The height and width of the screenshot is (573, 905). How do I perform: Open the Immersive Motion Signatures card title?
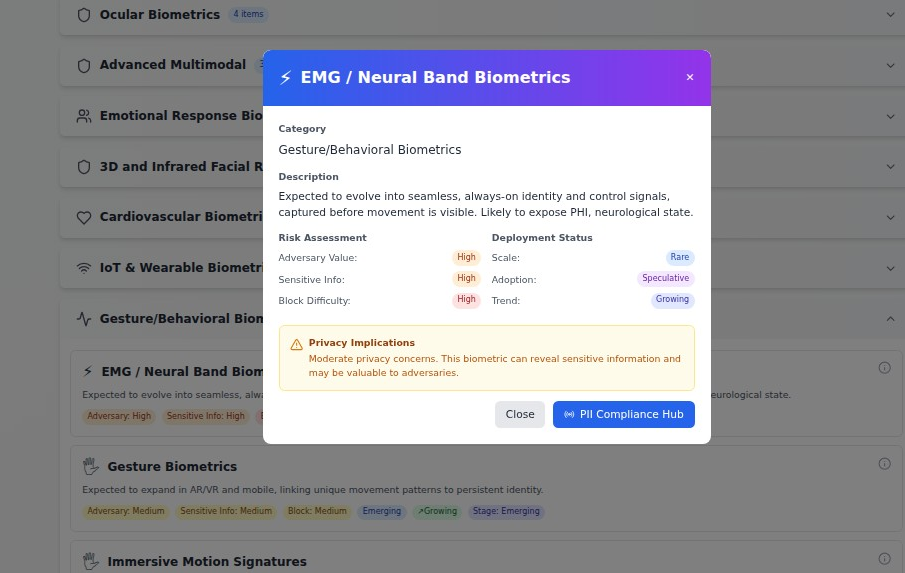pos(206,562)
